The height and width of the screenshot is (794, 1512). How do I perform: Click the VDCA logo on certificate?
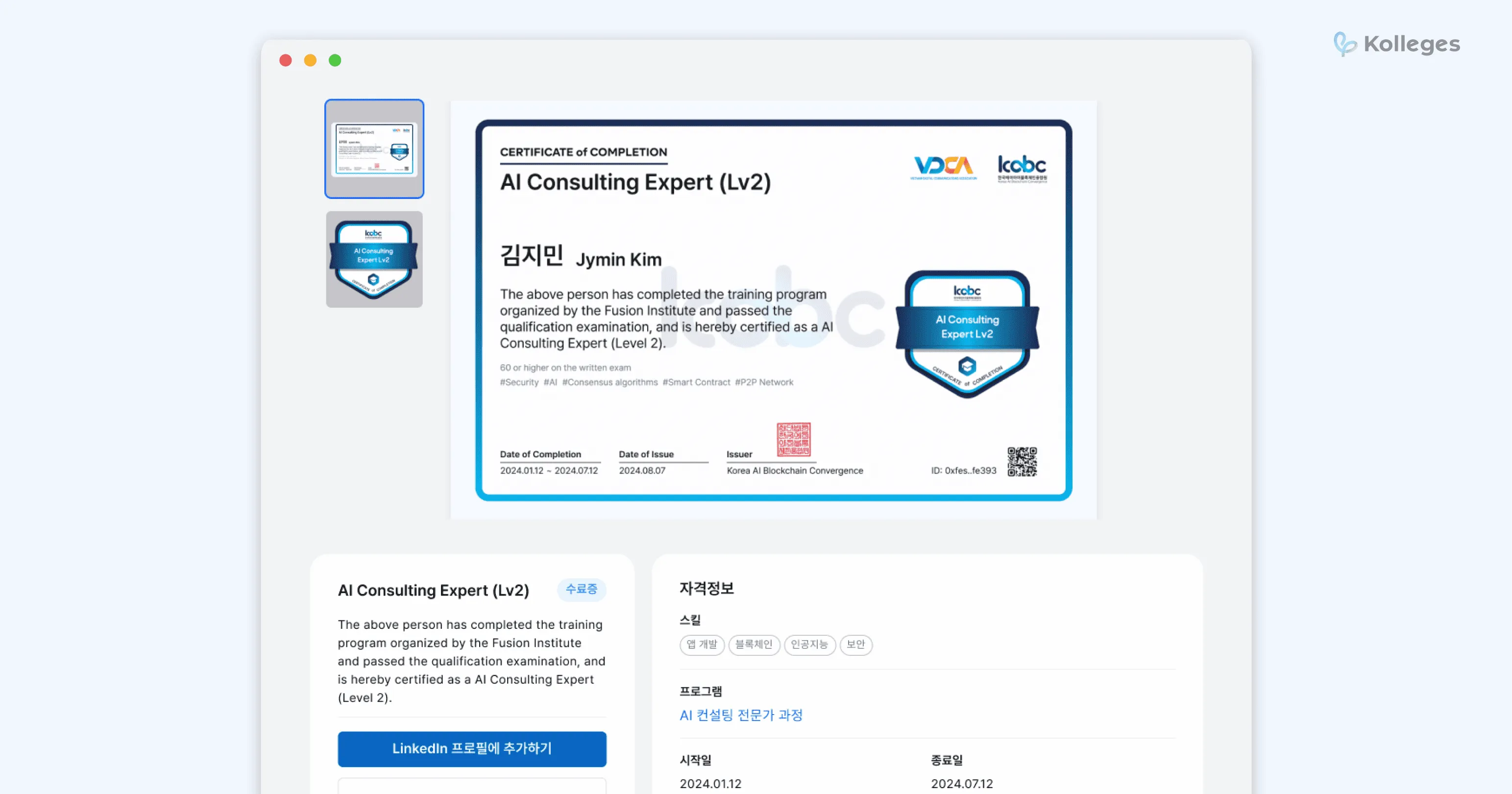point(943,167)
